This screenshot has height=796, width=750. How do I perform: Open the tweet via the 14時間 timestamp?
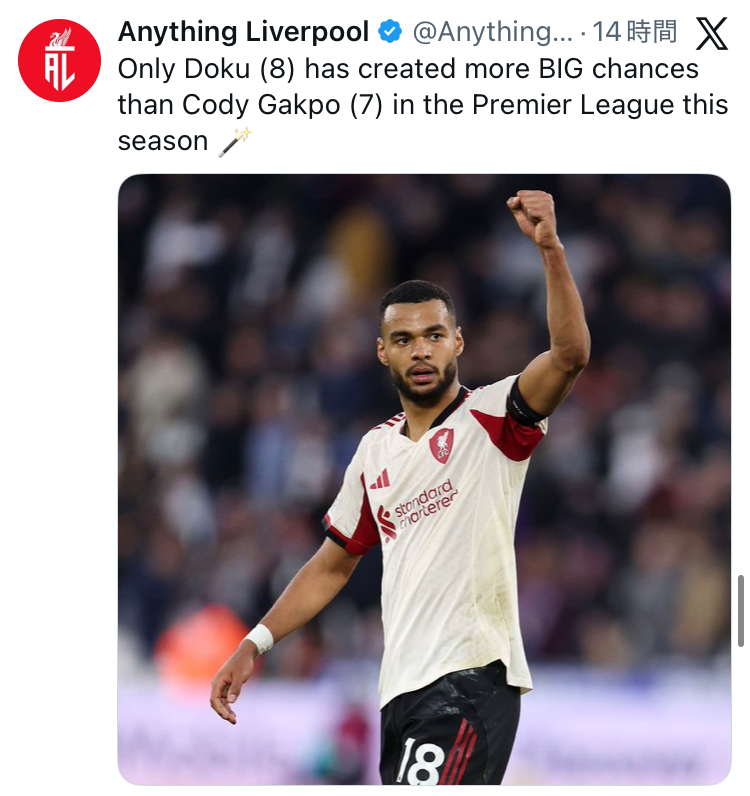click(634, 33)
